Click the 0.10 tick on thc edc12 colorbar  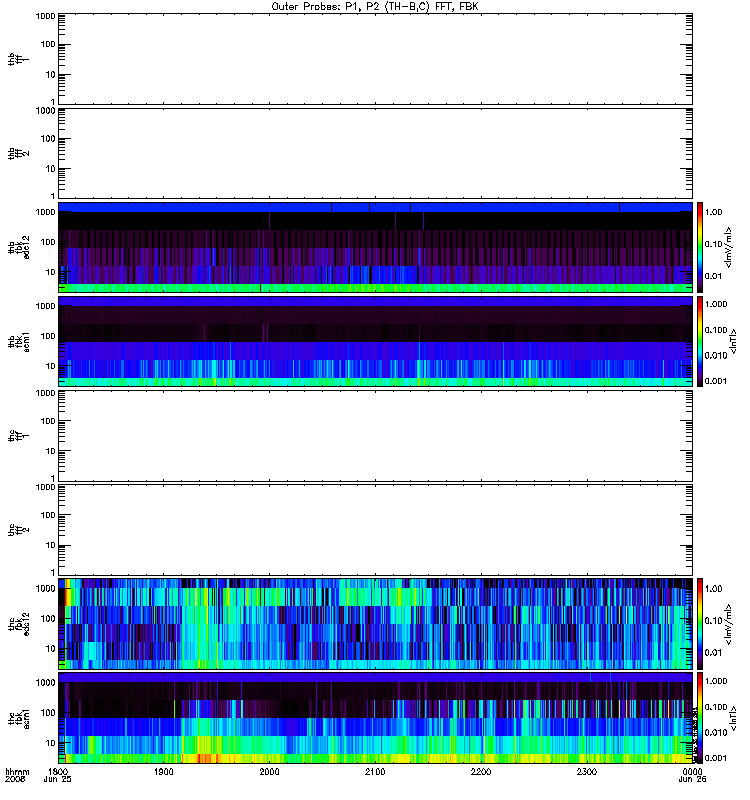click(x=713, y=620)
